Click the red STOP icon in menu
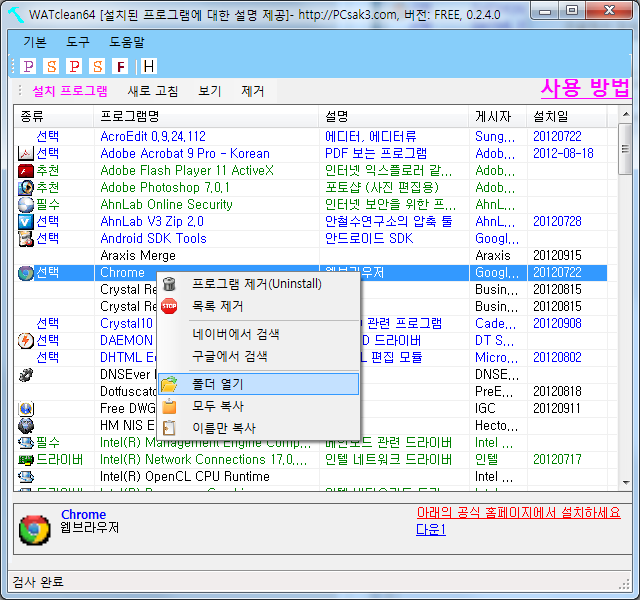 coord(169,306)
